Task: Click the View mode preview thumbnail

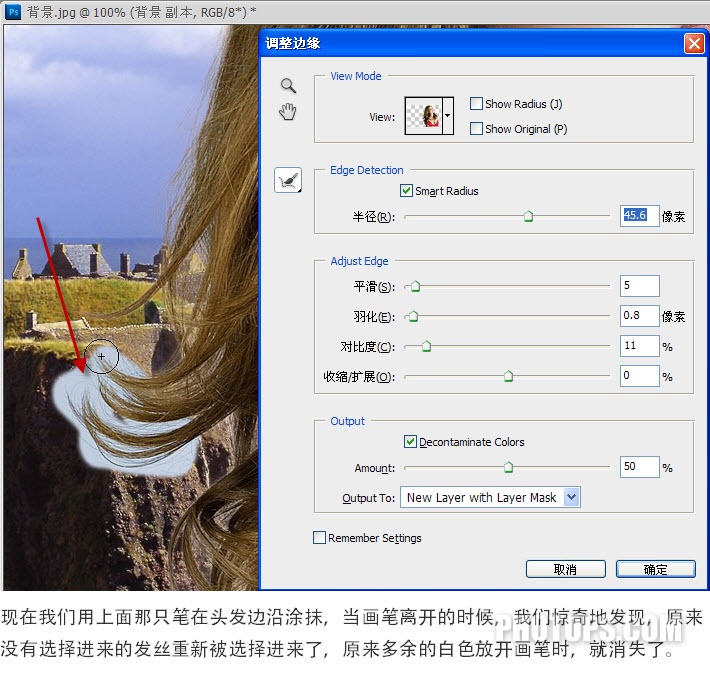Action: pyautogui.click(x=423, y=115)
